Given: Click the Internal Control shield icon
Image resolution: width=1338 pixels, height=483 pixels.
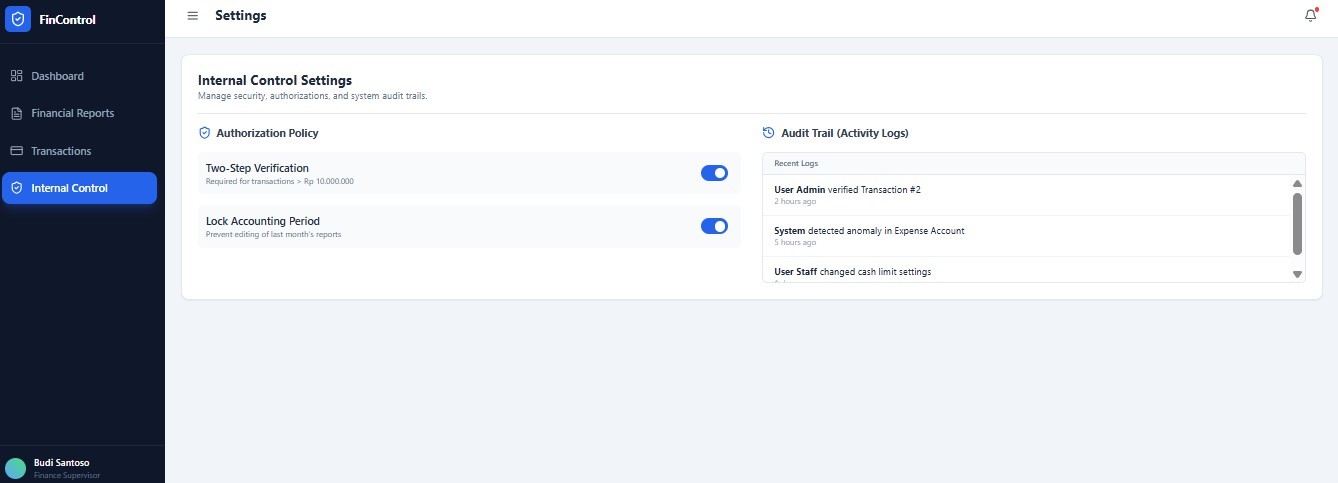Looking at the screenshot, I should pos(16,188).
